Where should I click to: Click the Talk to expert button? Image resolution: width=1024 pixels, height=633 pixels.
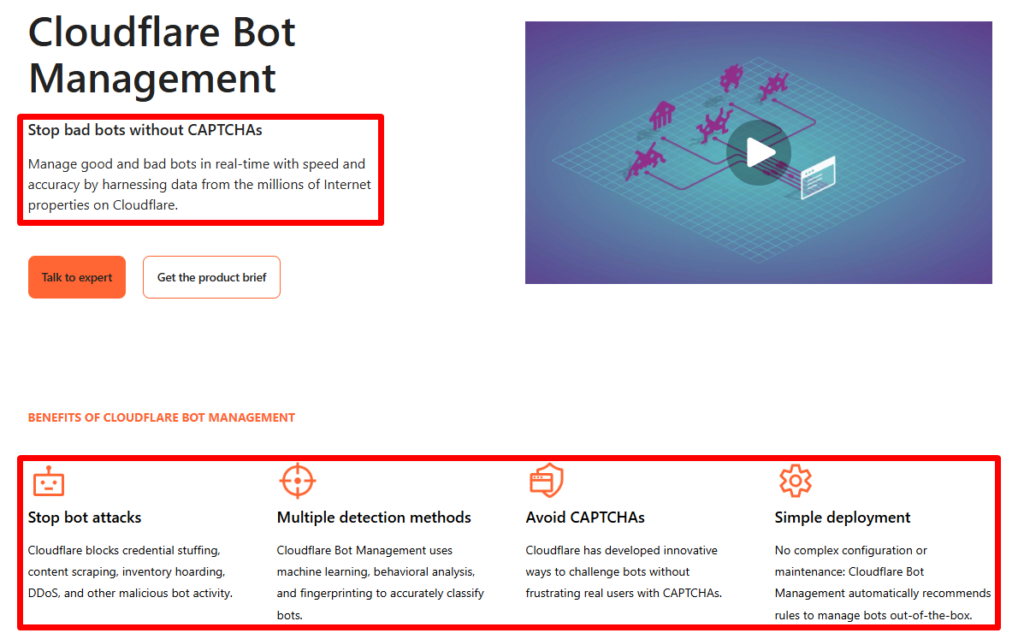(x=76, y=277)
